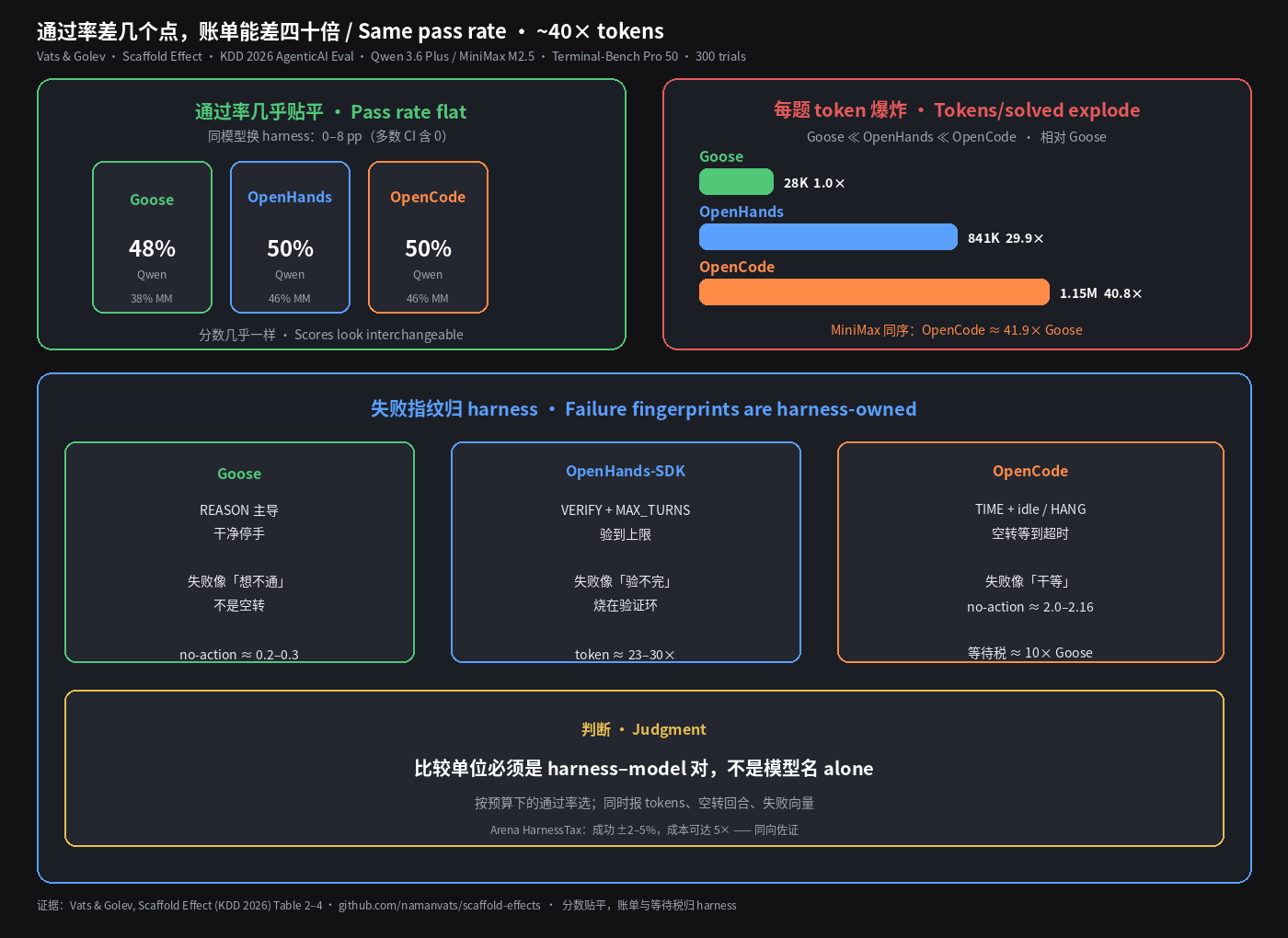Click the subtitle line starting 'Vats & Golev'
This screenshot has width=1288, height=938.
pos(391,56)
